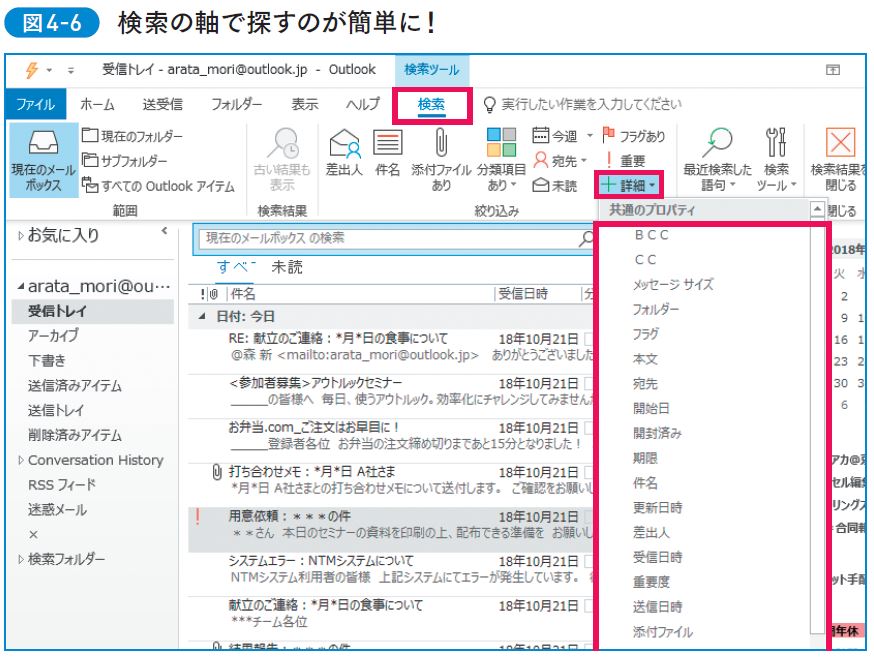
Task: Open the 検索ツール wrench icon
Action: [776, 143]
